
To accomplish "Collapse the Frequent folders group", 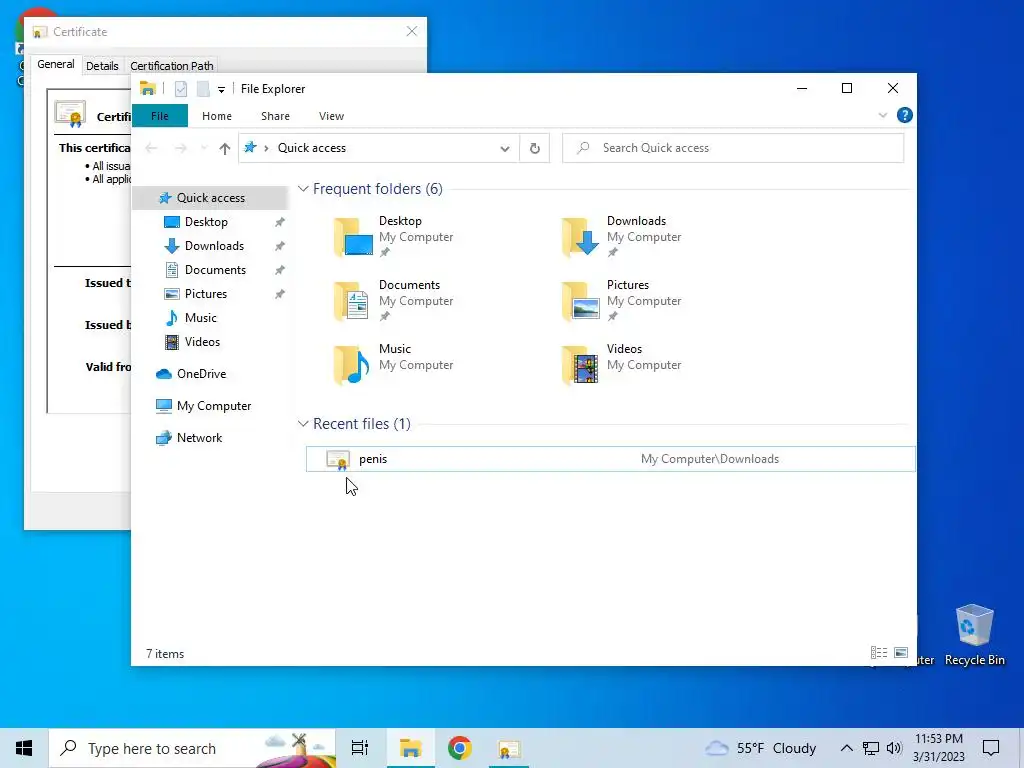I will pos(303,189).
